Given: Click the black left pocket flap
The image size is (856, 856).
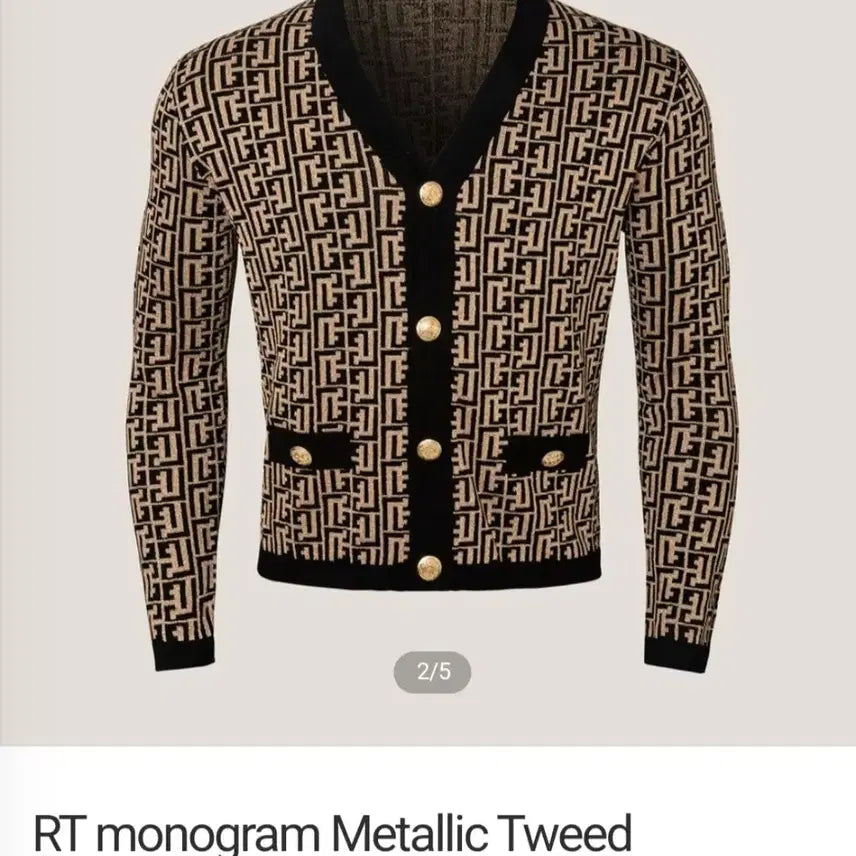Looking at the screenshot, I should tap(310, 449).
